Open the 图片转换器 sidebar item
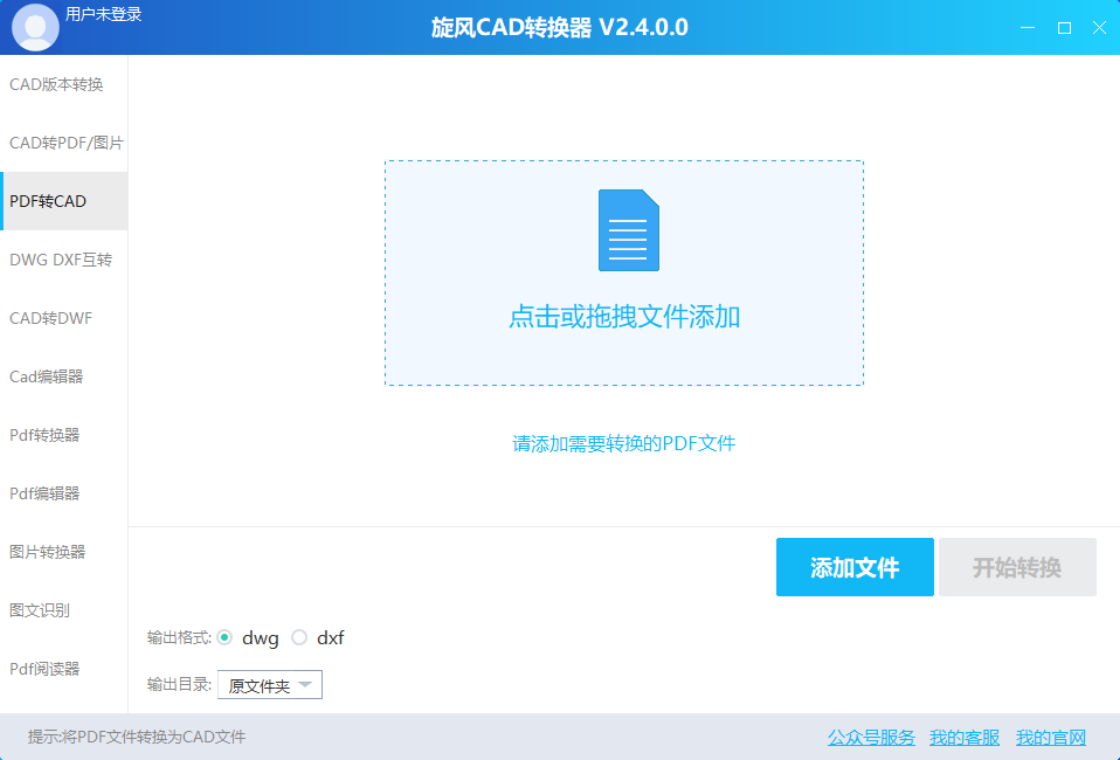The width and height of the screenshot is (1120, 760). (x=64, y=552)
